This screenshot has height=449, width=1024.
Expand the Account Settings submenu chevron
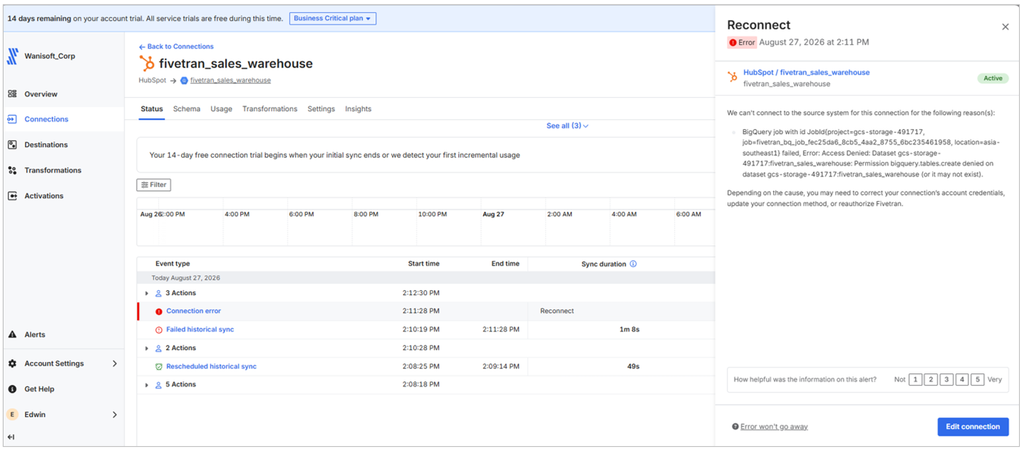click(x=115, y=364)
